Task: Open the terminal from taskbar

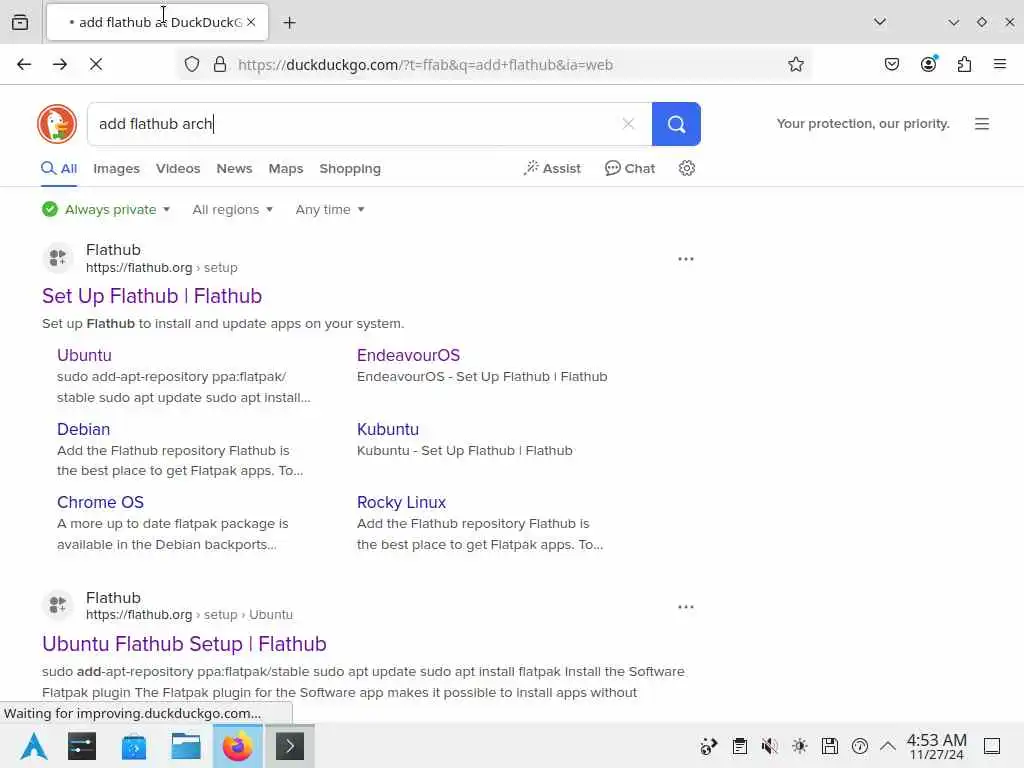Action: tap(290, 746)
